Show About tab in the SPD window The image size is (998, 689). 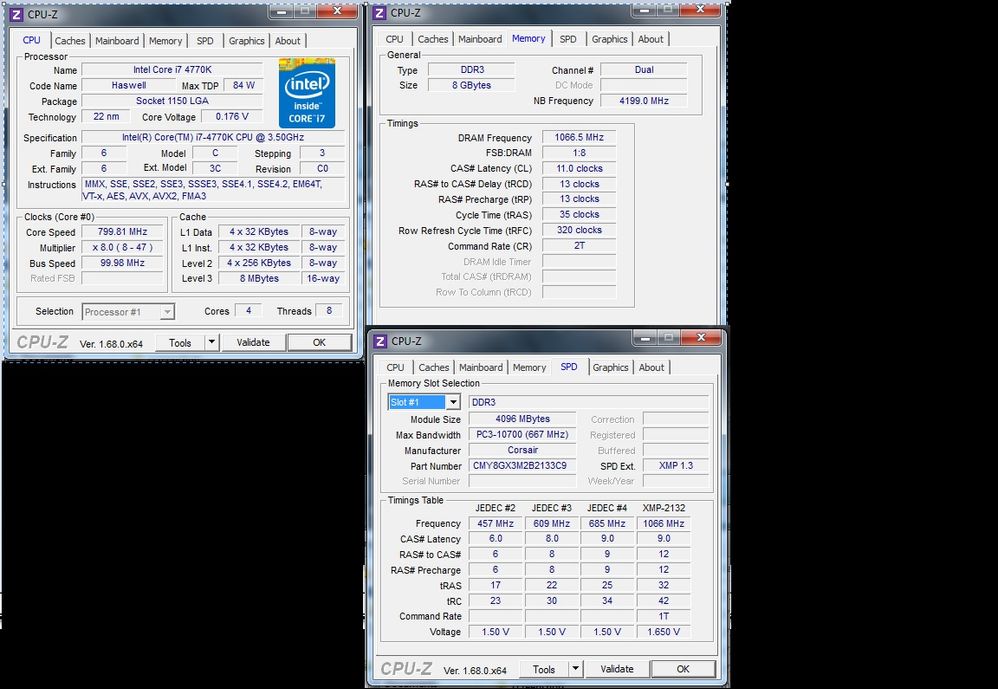[651, 367]
